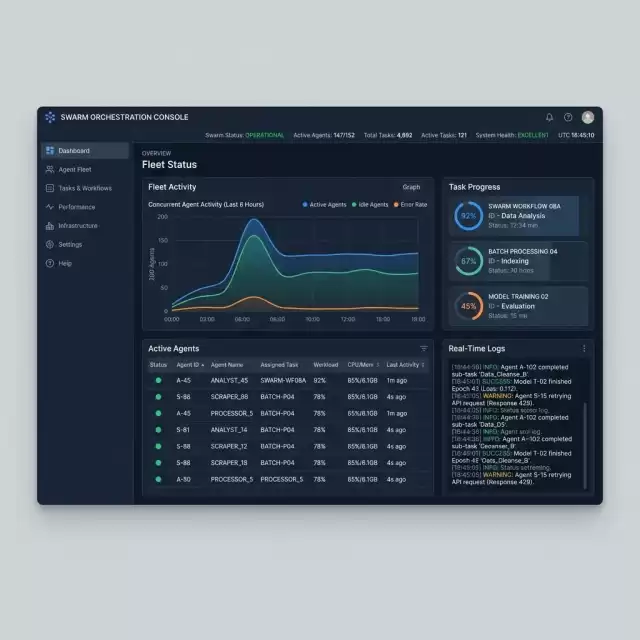This screenshot has width=640, height=640.
Task: Click the SCRAPER_12 agent name
Action: (229, 447)
